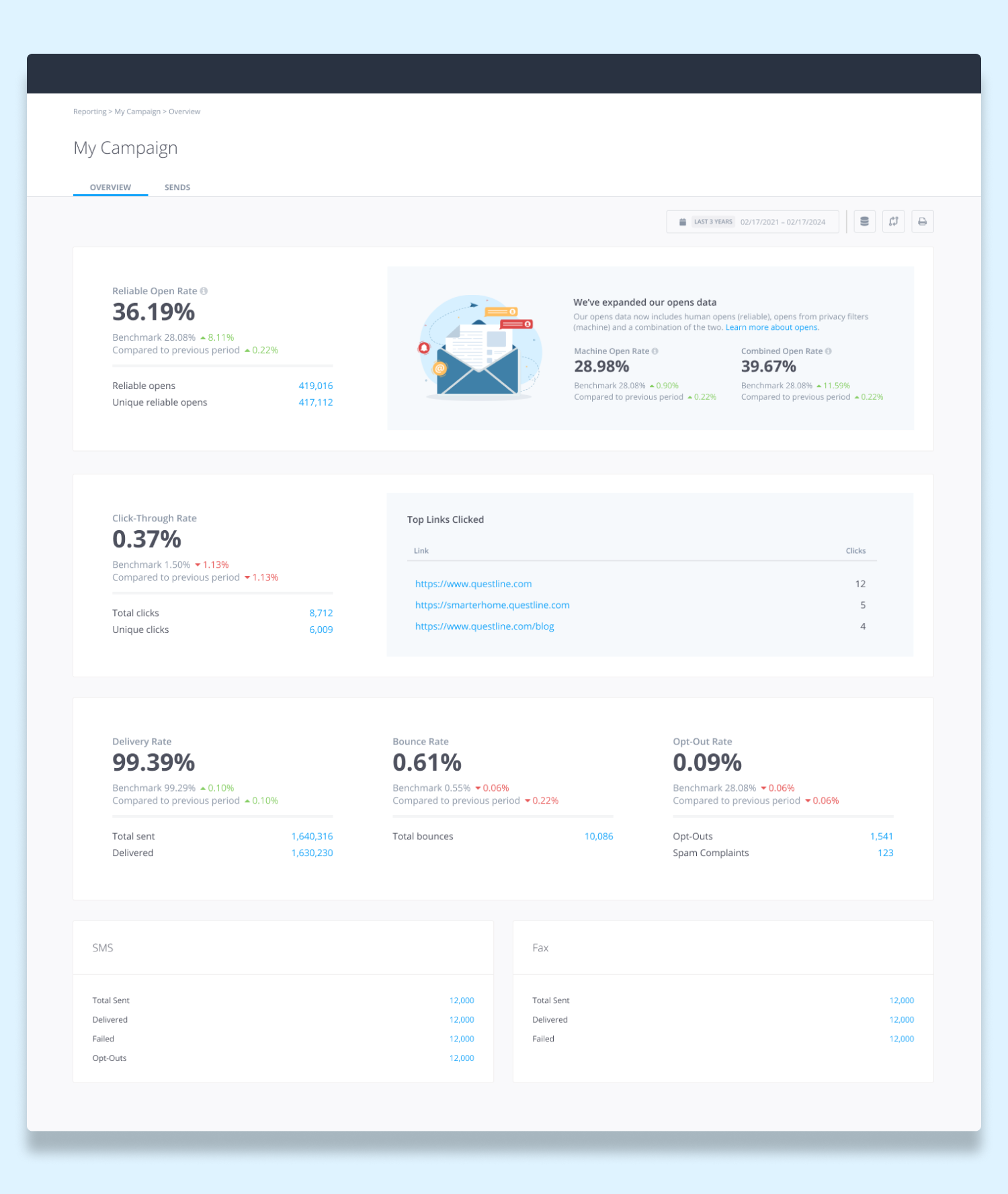Screen dimensions: 1008x1194
Task: Click reliable opens value 419,016
Action: 316,386
